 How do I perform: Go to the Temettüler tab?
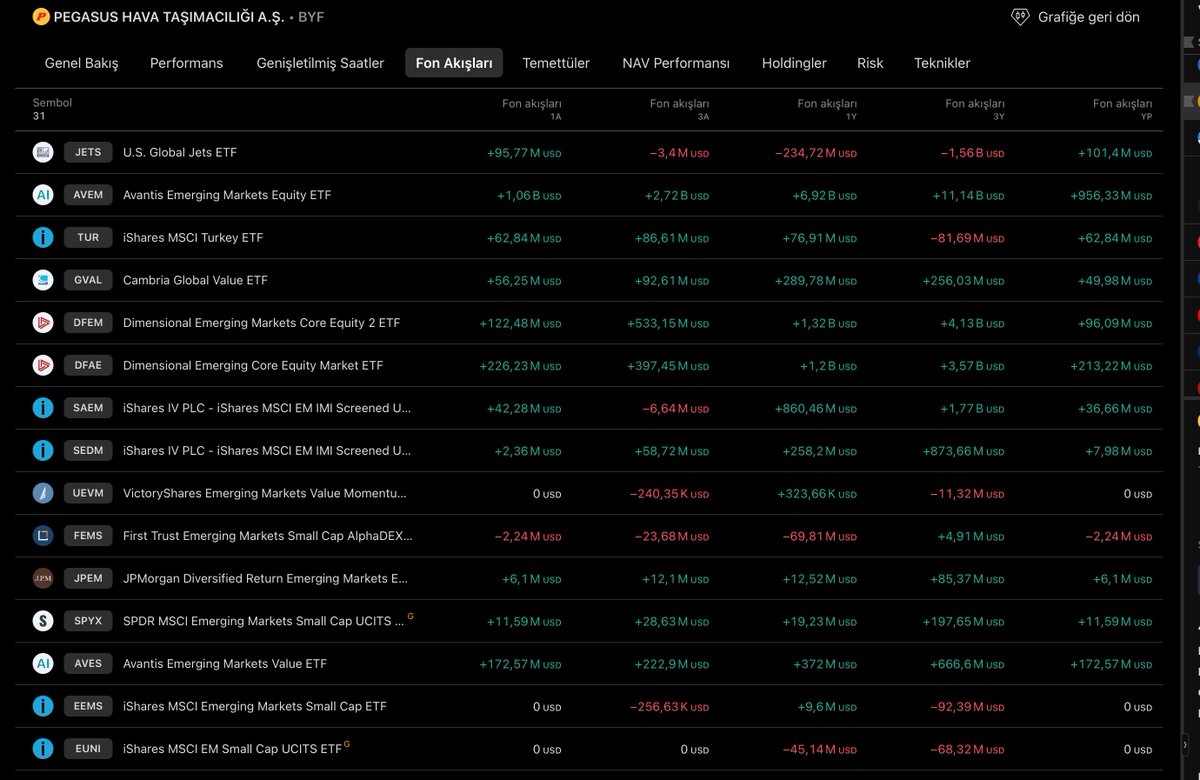(556, 63)
